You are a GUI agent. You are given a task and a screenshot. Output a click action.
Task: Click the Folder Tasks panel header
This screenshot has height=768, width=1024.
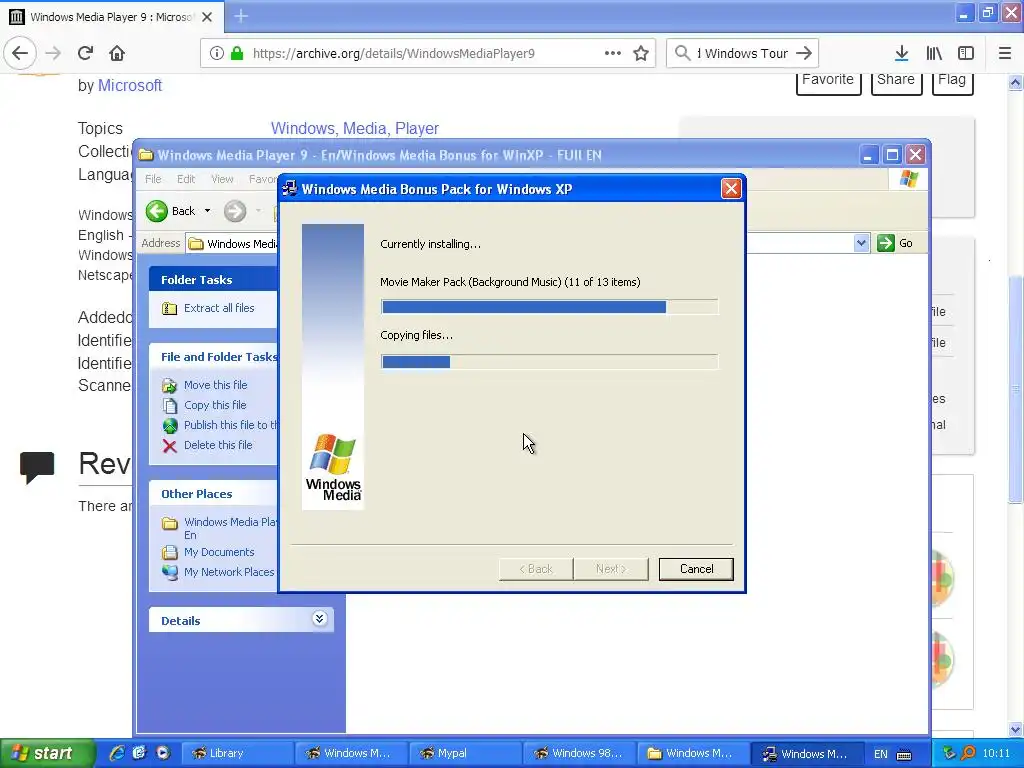pyautogui.click(x=214, y=280)
